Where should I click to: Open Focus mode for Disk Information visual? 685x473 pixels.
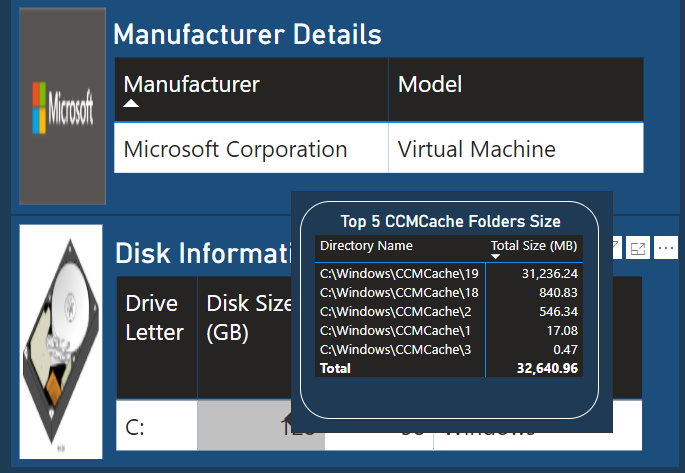point(638,249)
